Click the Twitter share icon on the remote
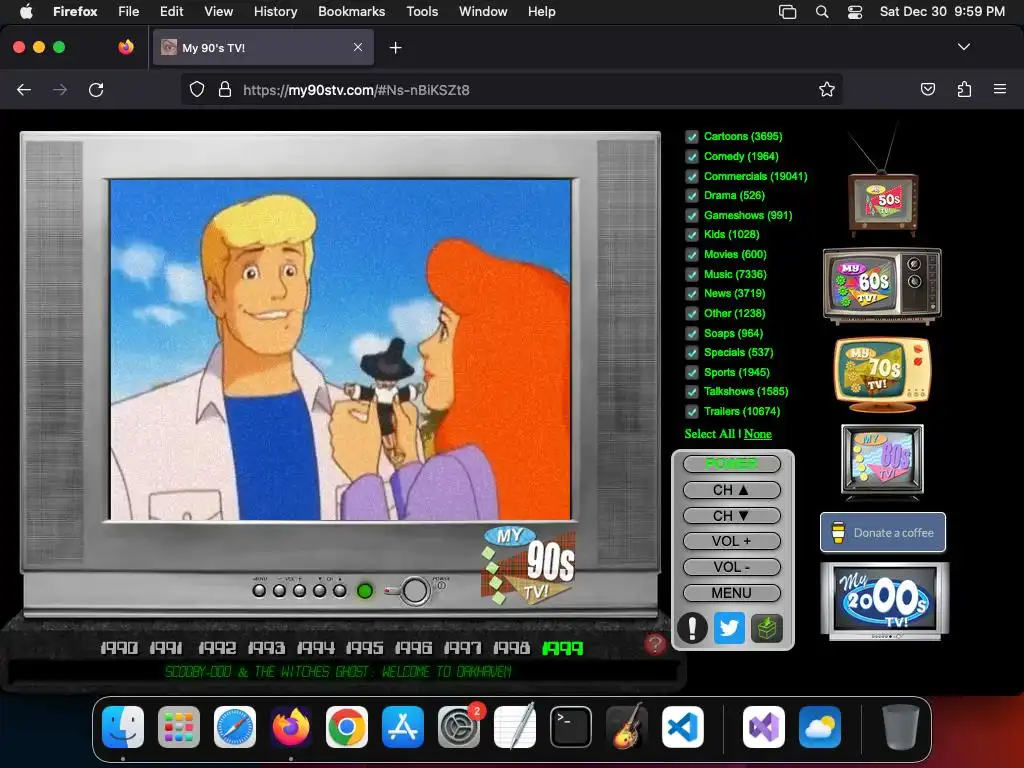Viewport: 1024px width, 768px height. click(x=729, y=628)
